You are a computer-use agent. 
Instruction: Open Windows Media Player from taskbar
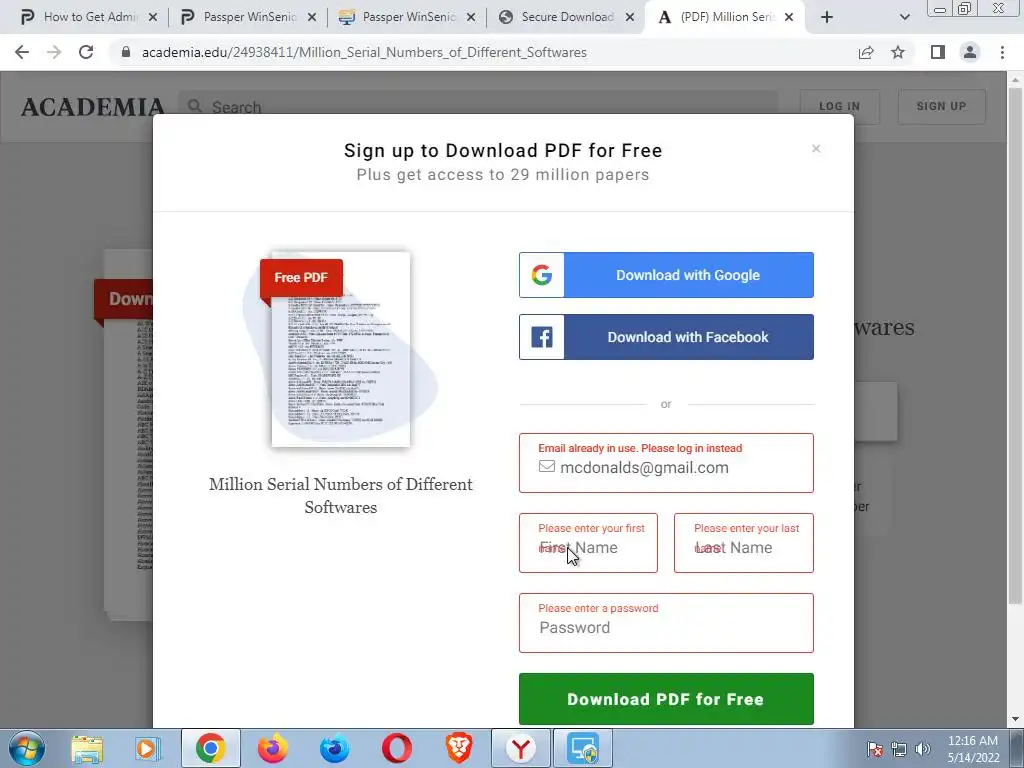[x=148, y=748]
